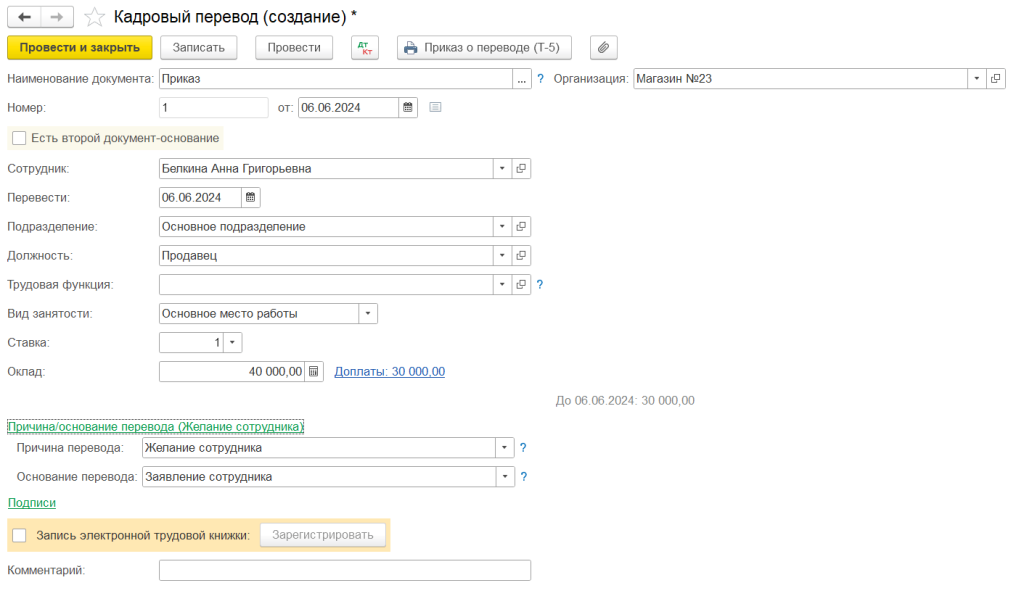This screenshot has height=596, width=1024.
Task: Click the back navigation arrow
Action: click(x=25, y=17)
